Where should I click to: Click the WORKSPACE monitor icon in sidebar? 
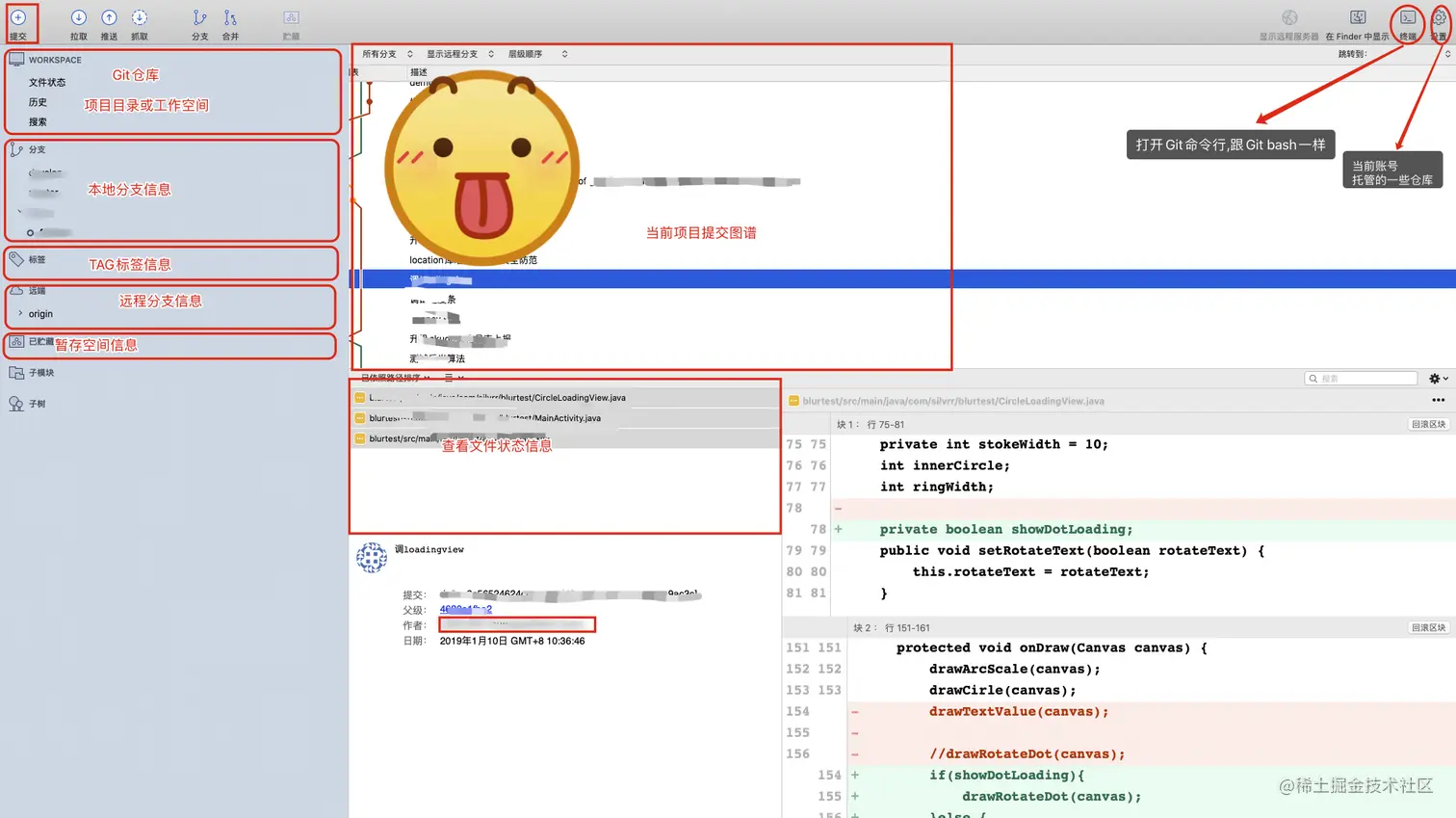tap(16, 60)
